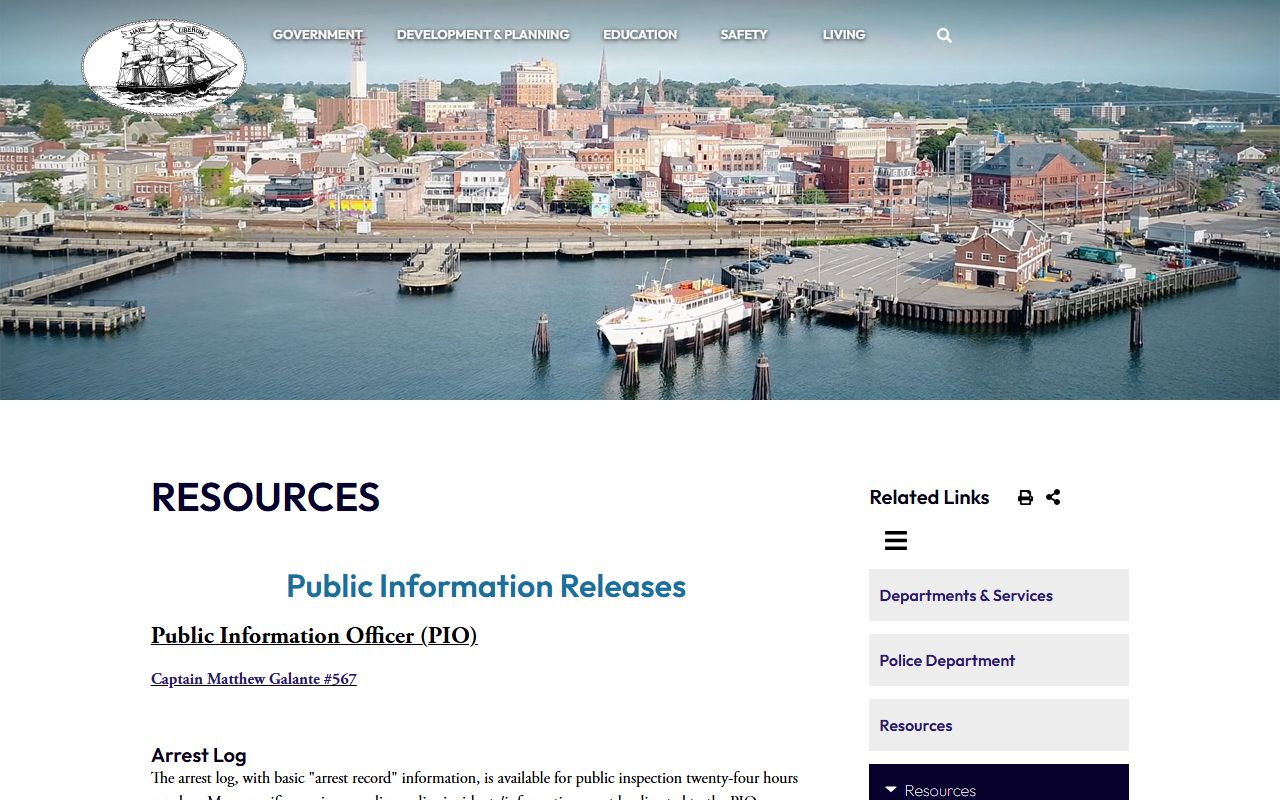Image resolution: width=1280 pixels, height=800 pixels.
Task: Open the Education menu
Action: point(640,34)
